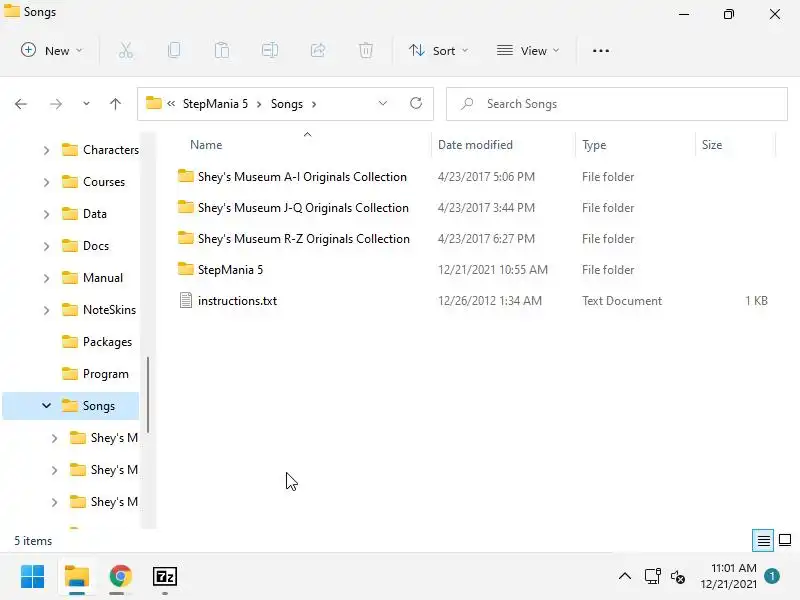Viewport: 800px width, 600px height.
Task: Open the 7-Zip taskbar icon
Action: point(164,577)
